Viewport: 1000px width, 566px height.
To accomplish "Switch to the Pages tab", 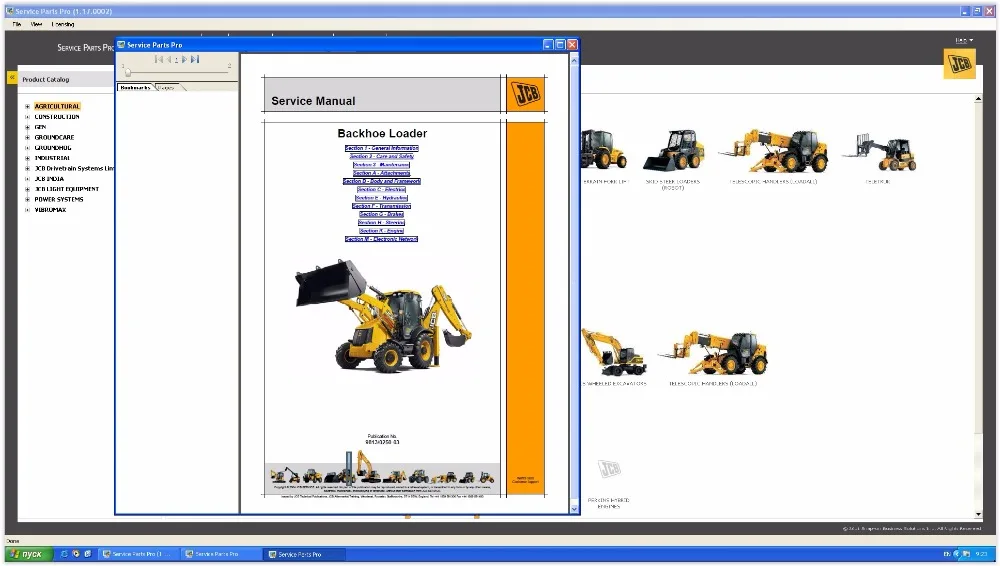I will click(167, 87).
